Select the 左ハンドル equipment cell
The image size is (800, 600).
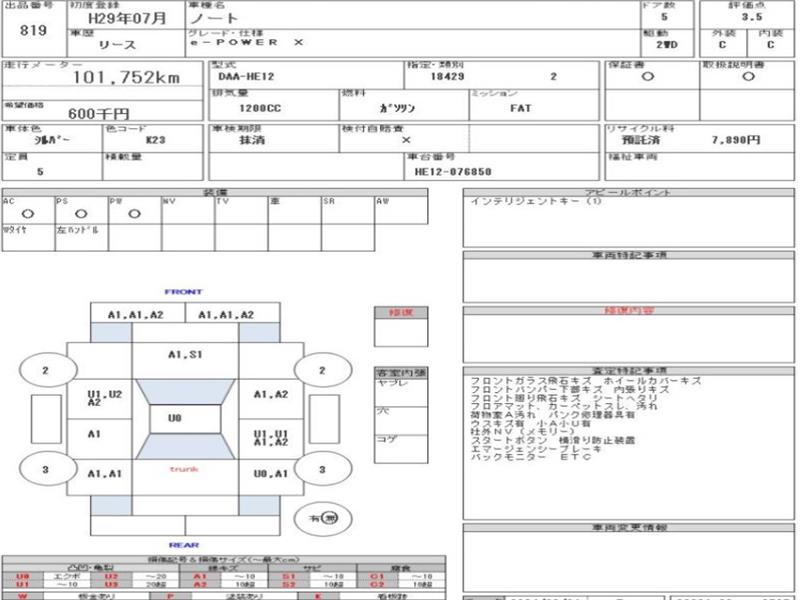click(81, 237)
